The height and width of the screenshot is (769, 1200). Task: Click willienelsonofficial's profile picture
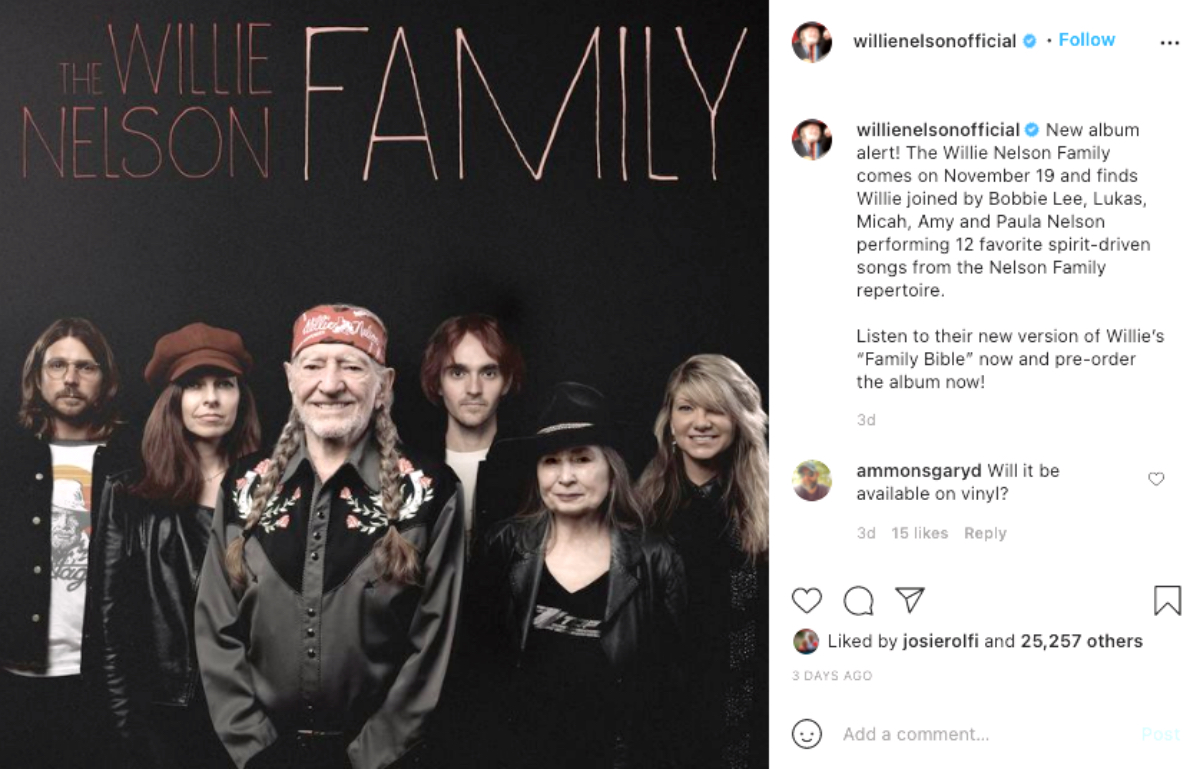[812, 40]
